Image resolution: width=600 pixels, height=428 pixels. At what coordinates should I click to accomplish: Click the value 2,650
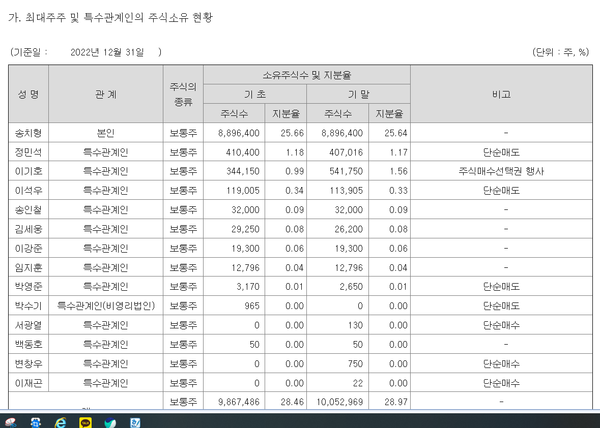[351, 286]
